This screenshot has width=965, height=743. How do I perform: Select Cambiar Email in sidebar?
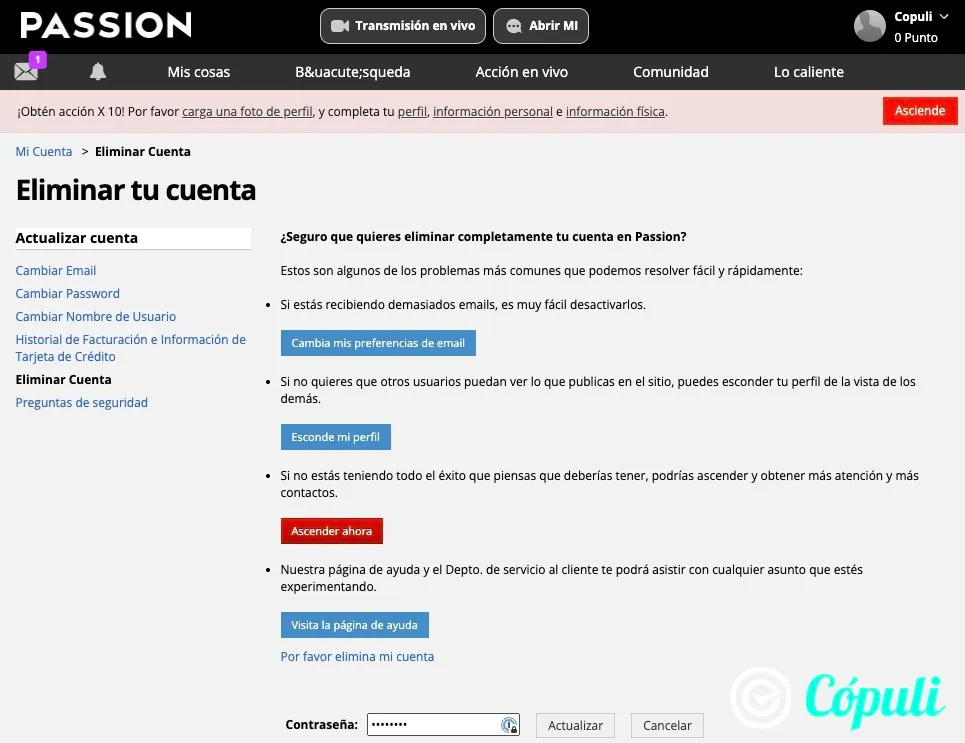click(x=55, y=270)
